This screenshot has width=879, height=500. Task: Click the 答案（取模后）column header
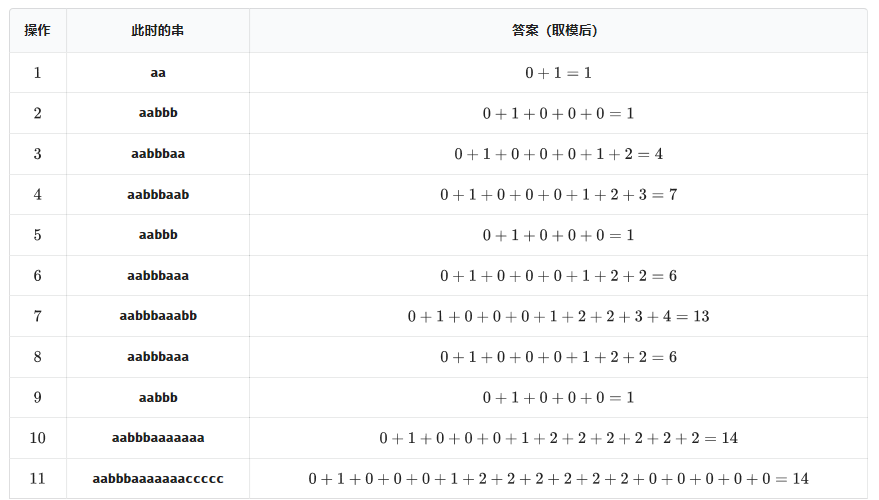(x=558, y=31)
